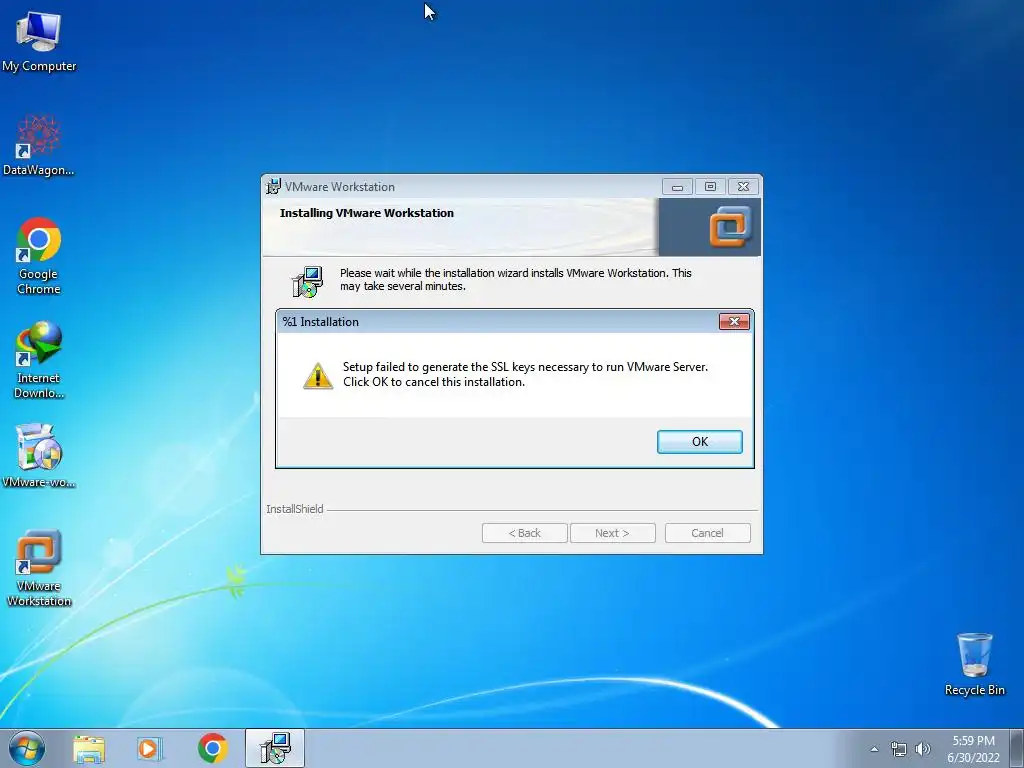Open the Windows Start menu
The width and height of the screenshot is (1024, 768).
pos(27,748)
